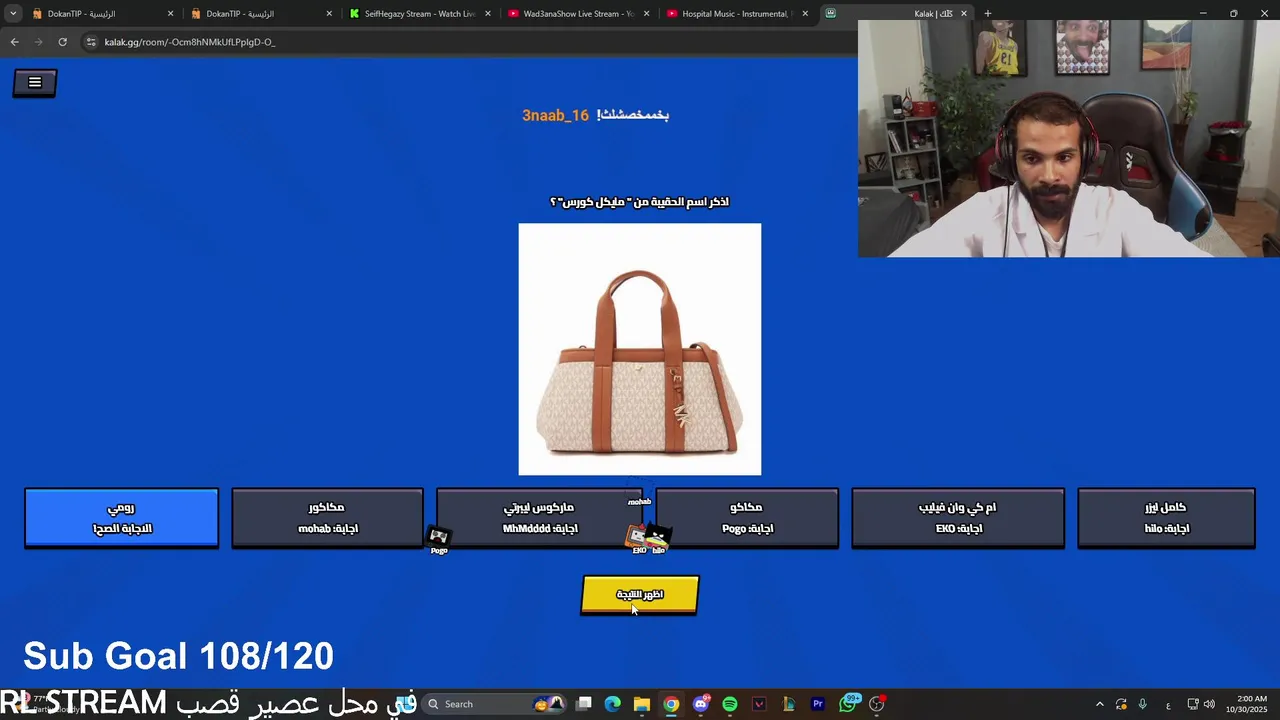Close the Hospital Music tab
The image size is (1280, 720).
(805, 14)
